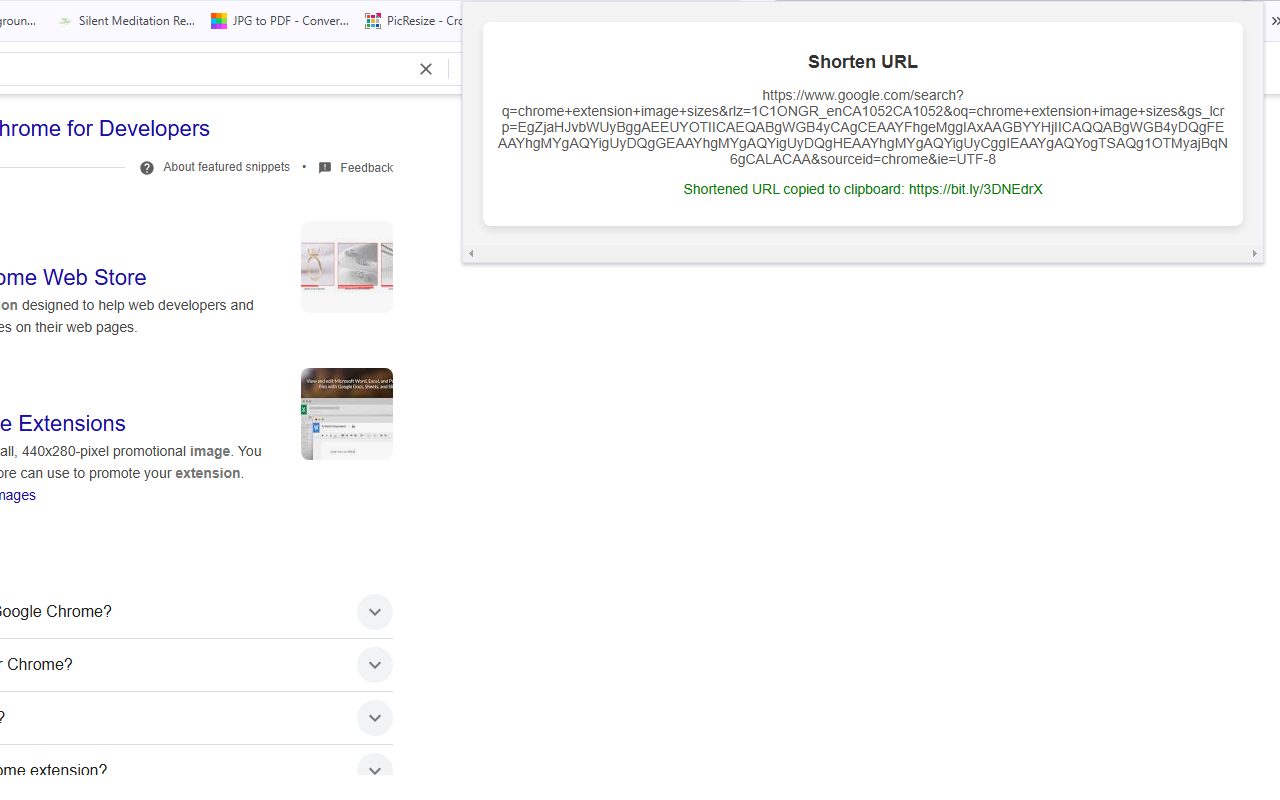Image resolution: width=1280 pixels, height=800 pixels.
Task: Click the 'Shorten URL' popup heading
Action: (x=863, y=62)
